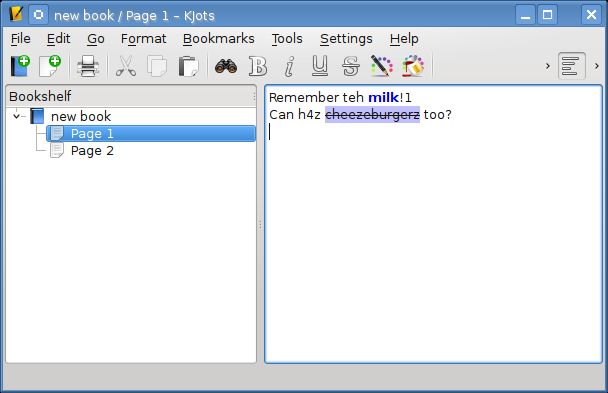Screen dimensions: 608x393
Task: Open Find with the binoculars icon
Action: click(x=226, y=66)
